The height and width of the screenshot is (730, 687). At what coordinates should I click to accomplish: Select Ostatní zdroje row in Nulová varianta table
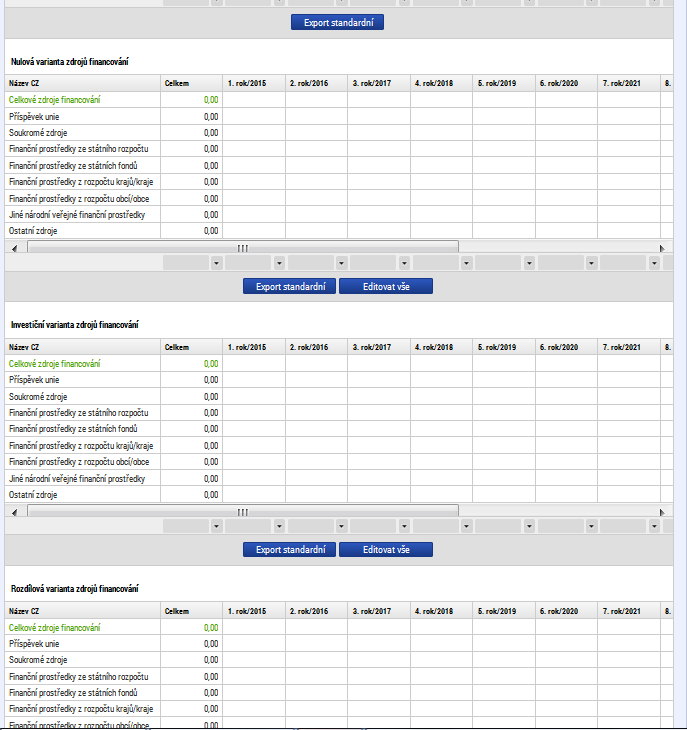(339, 231)
